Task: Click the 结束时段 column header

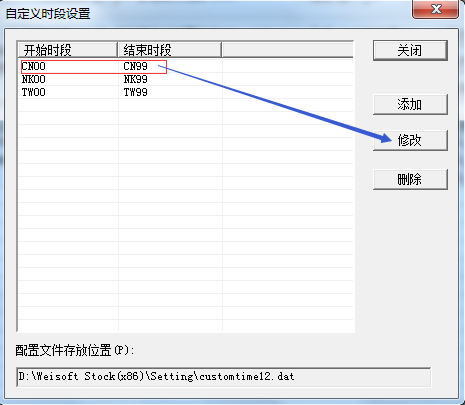Action: tap(170, 50)
